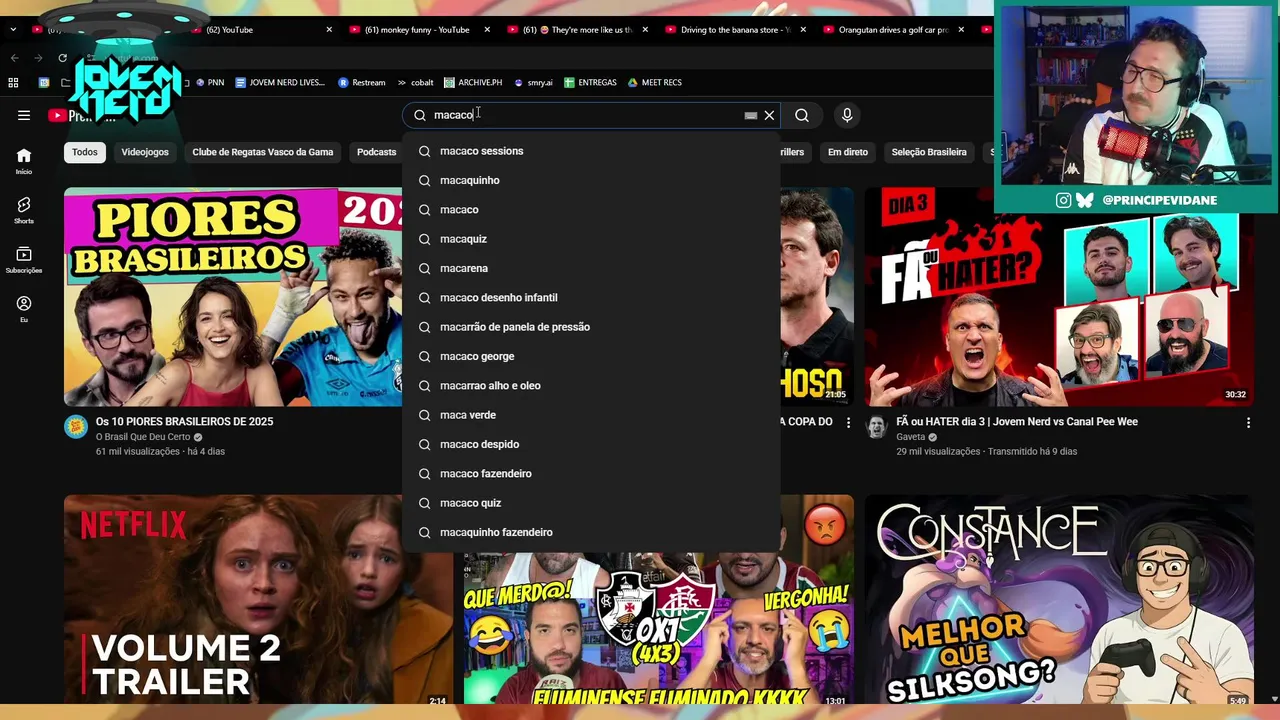Choose suggestion 'macaco despido'
This screenshot has height=720, width=1280.
pyautogui.click(x=591, y=444)
